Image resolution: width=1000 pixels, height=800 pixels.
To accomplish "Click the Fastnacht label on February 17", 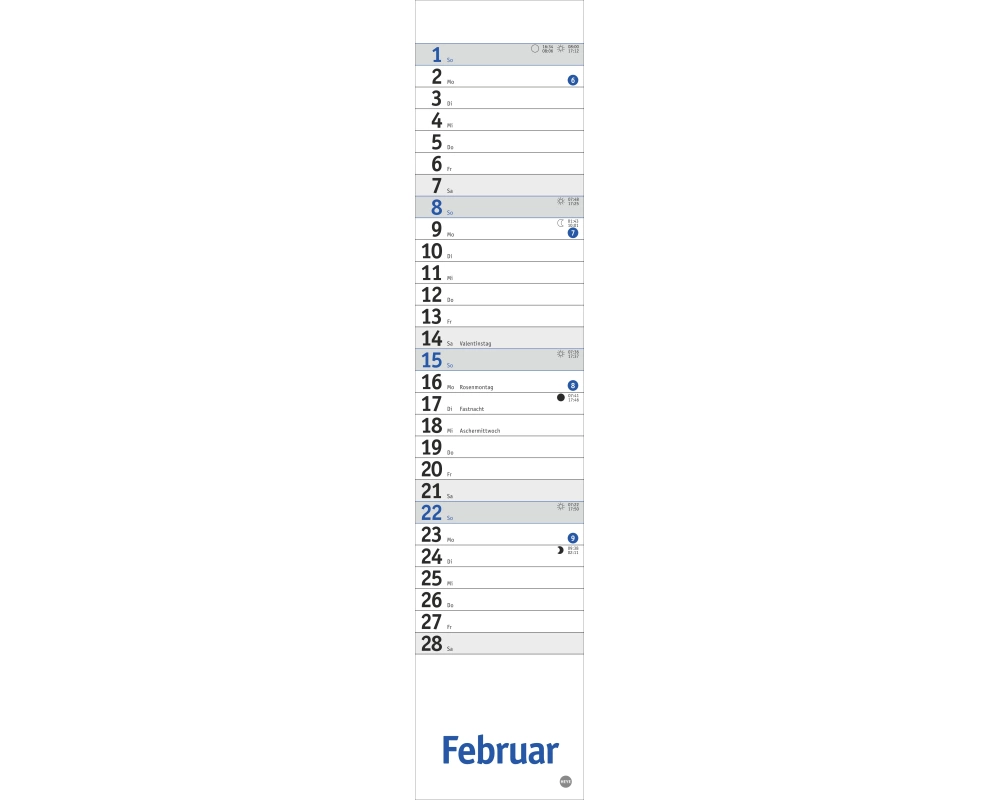I will (x=470, y=409).
